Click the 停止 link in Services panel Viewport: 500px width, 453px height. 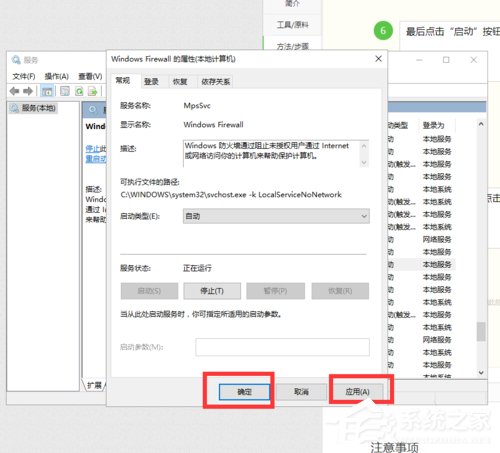click(x=92, y=149)
